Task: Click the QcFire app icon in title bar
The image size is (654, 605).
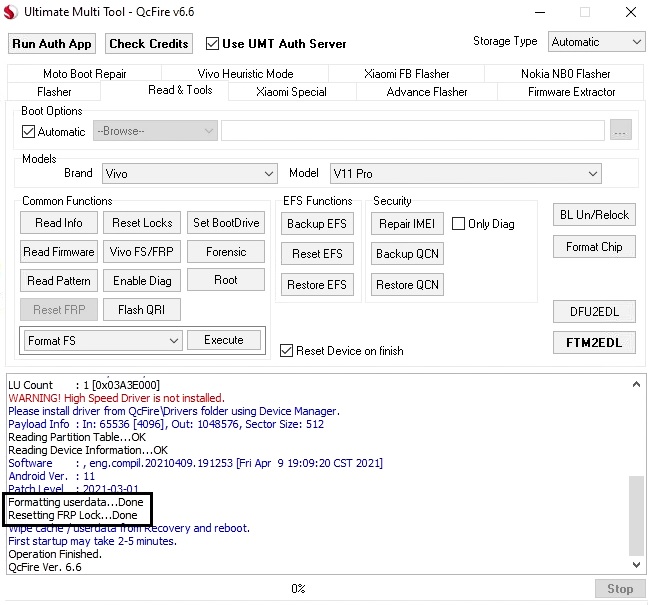Action: 10,12
